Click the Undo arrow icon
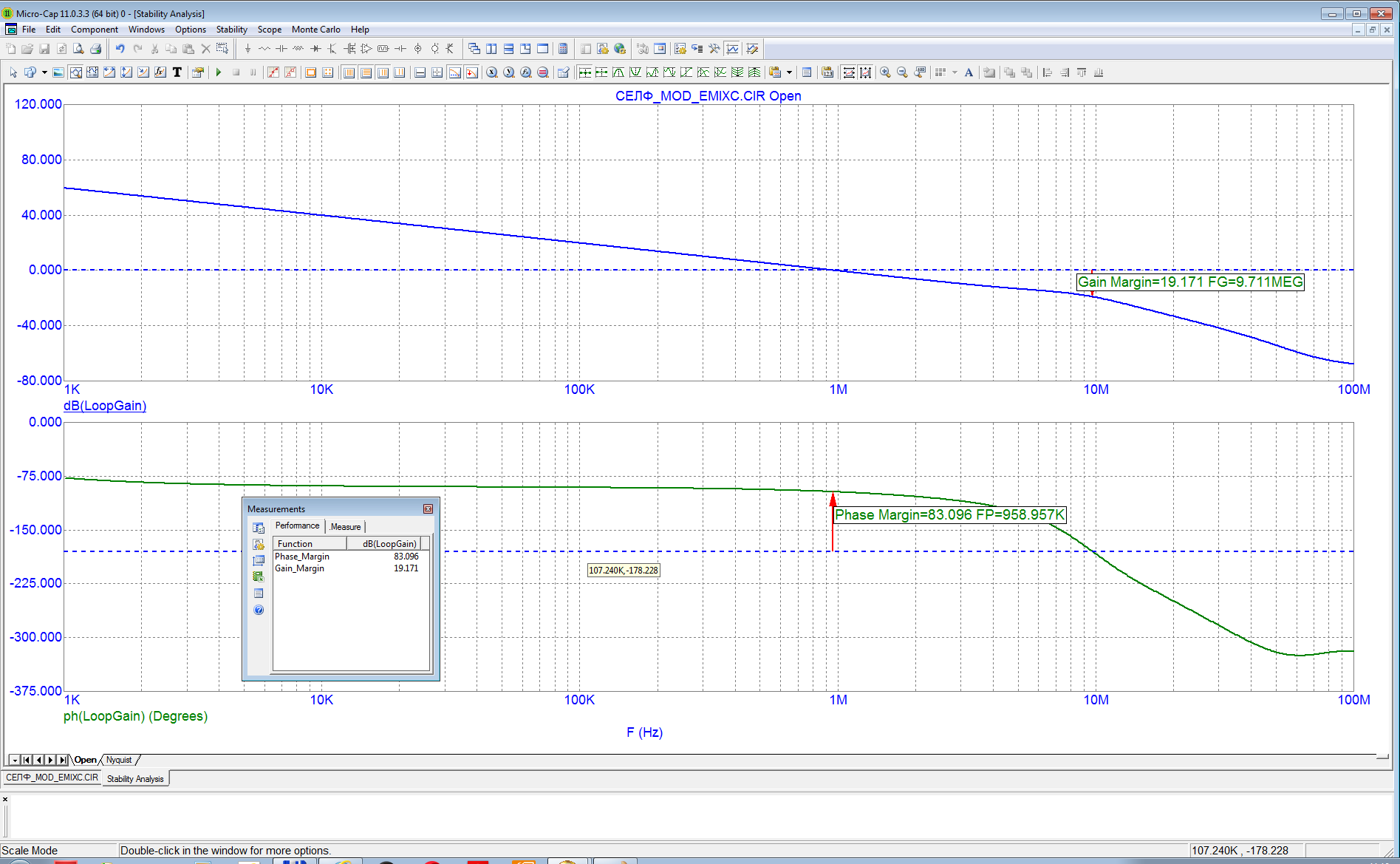Screen dimensions: 1400x864 click(x=120, y=49)
